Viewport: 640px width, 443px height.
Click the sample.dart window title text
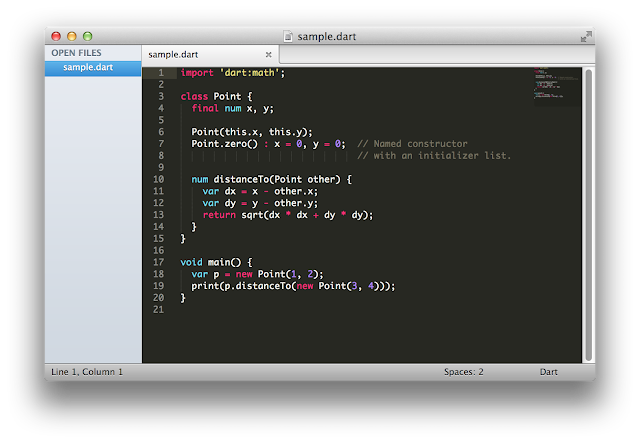(x=327, y=37)
